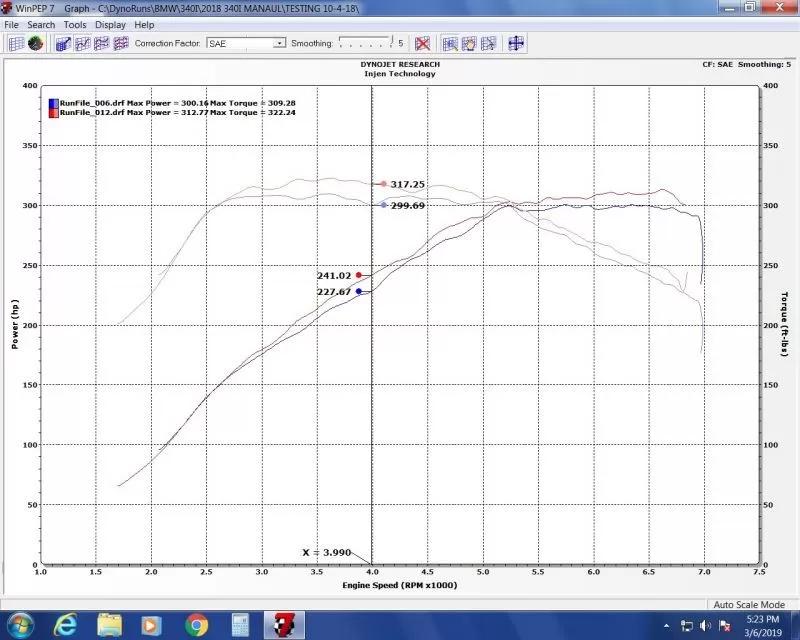Click the RunFile_006.drf legend entry
This screenshot has width=800, height=640.
point(178,103)
